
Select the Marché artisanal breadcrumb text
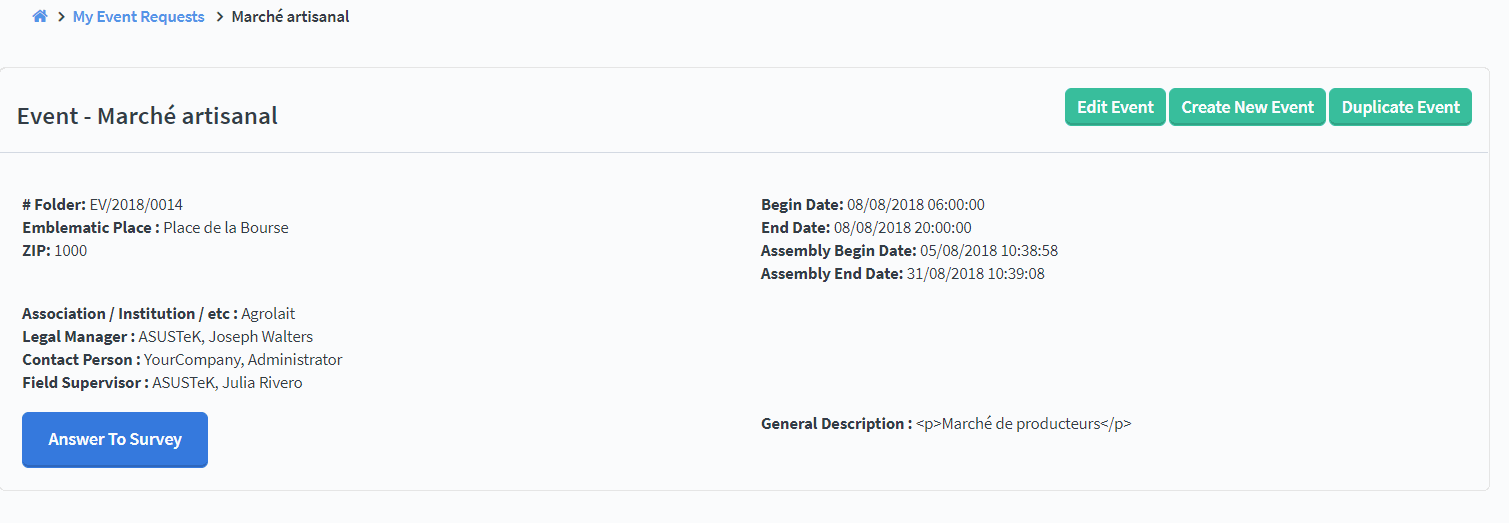pos(290,17)
